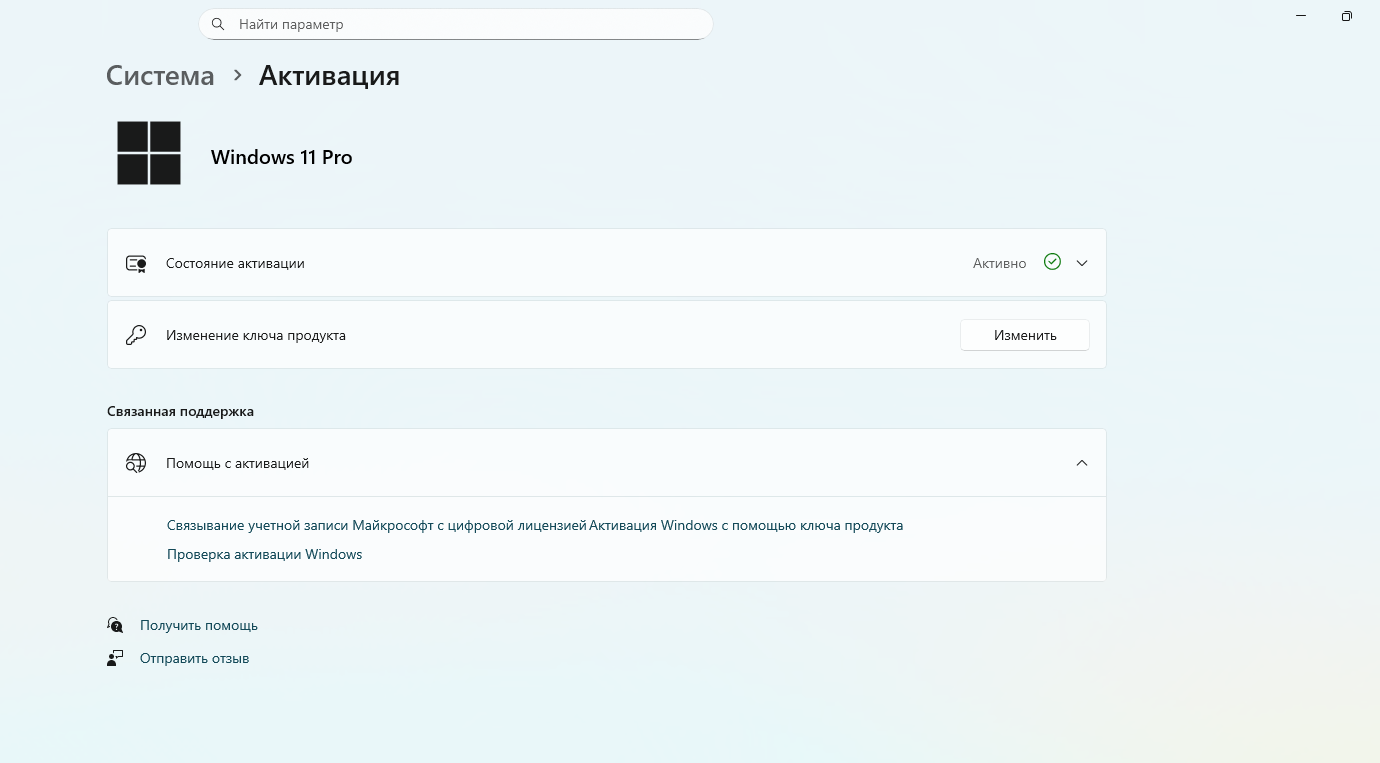Screen dimensions: 1380x763
Task: Click the Активно status text
Action: pyautogui.click(x=1000, y=263)
